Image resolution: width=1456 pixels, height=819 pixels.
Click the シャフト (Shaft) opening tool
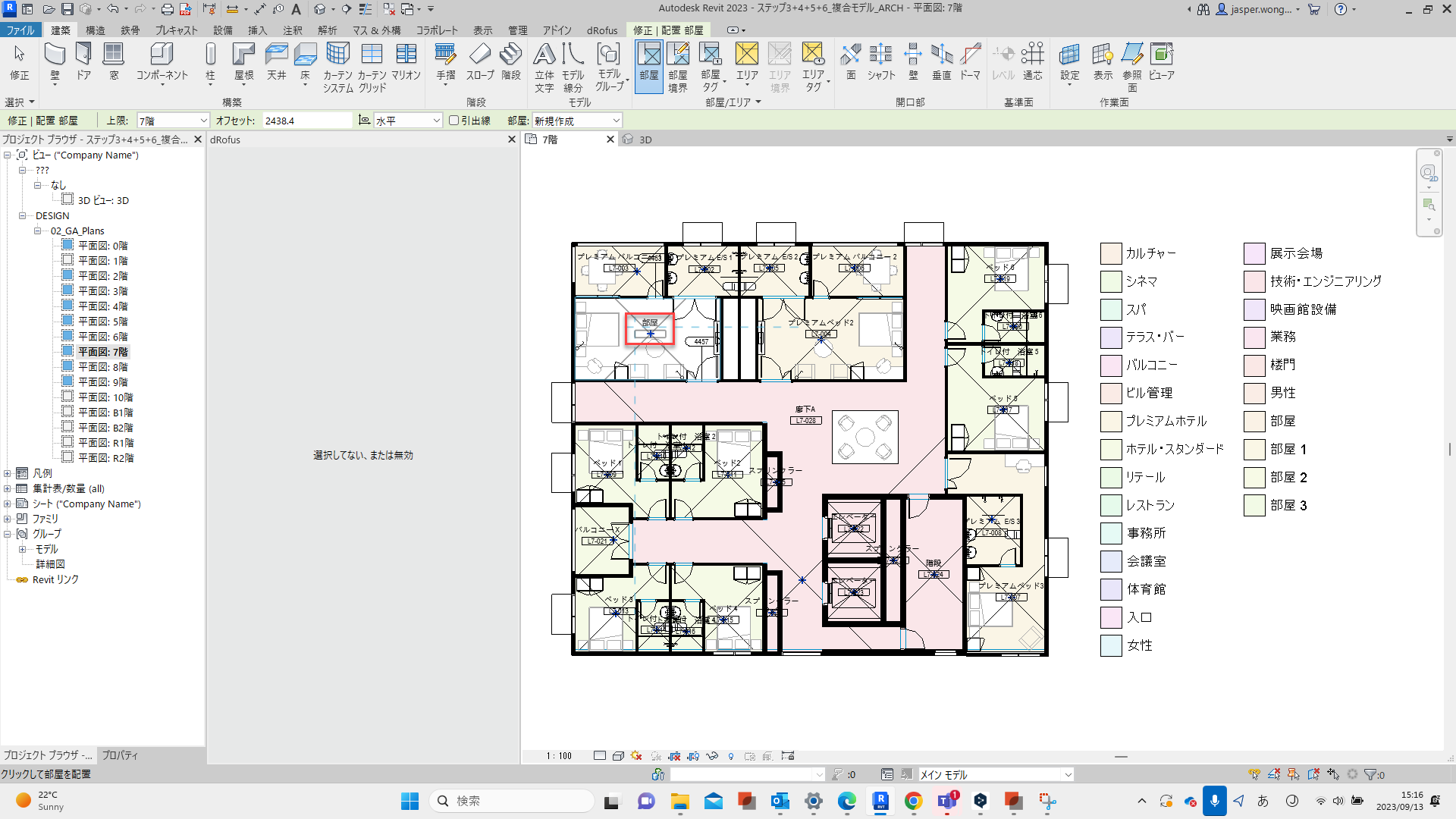880,55
